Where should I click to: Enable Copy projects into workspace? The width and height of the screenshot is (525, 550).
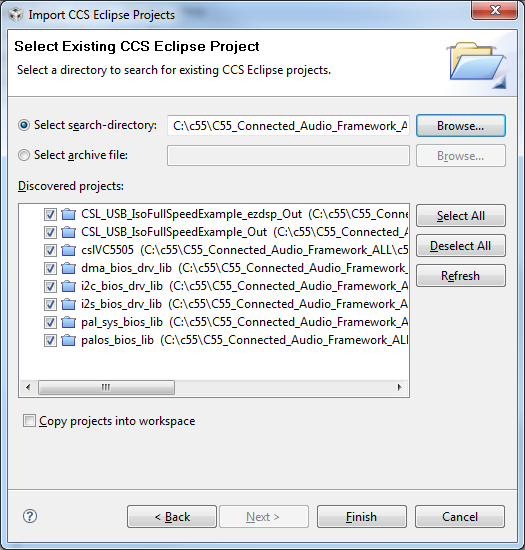click(x=29, y=421)
